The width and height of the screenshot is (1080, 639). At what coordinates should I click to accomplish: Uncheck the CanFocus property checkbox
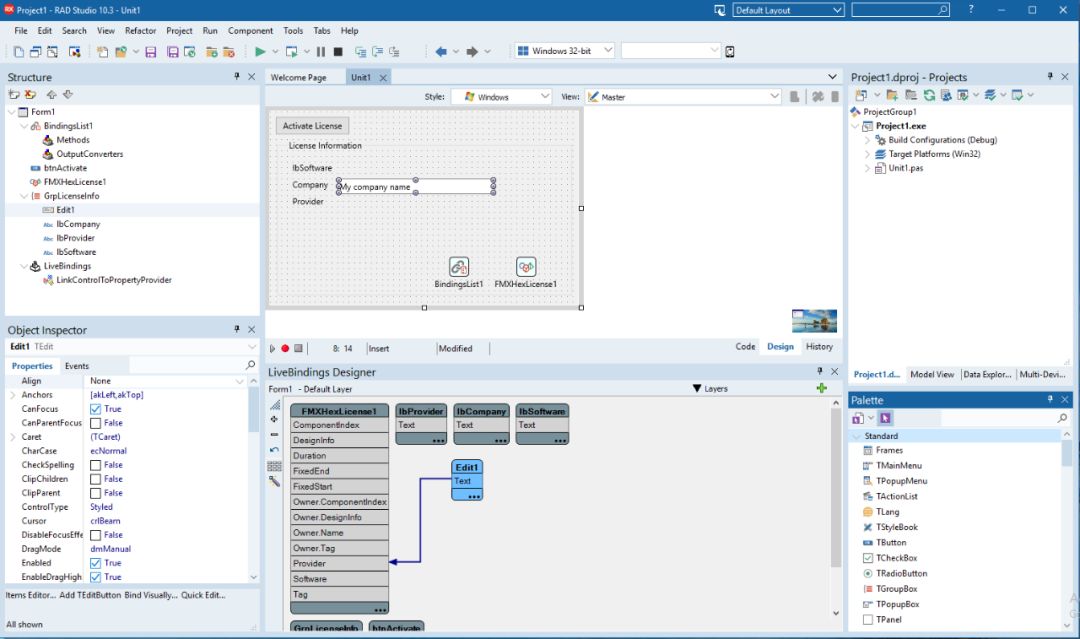96,409
